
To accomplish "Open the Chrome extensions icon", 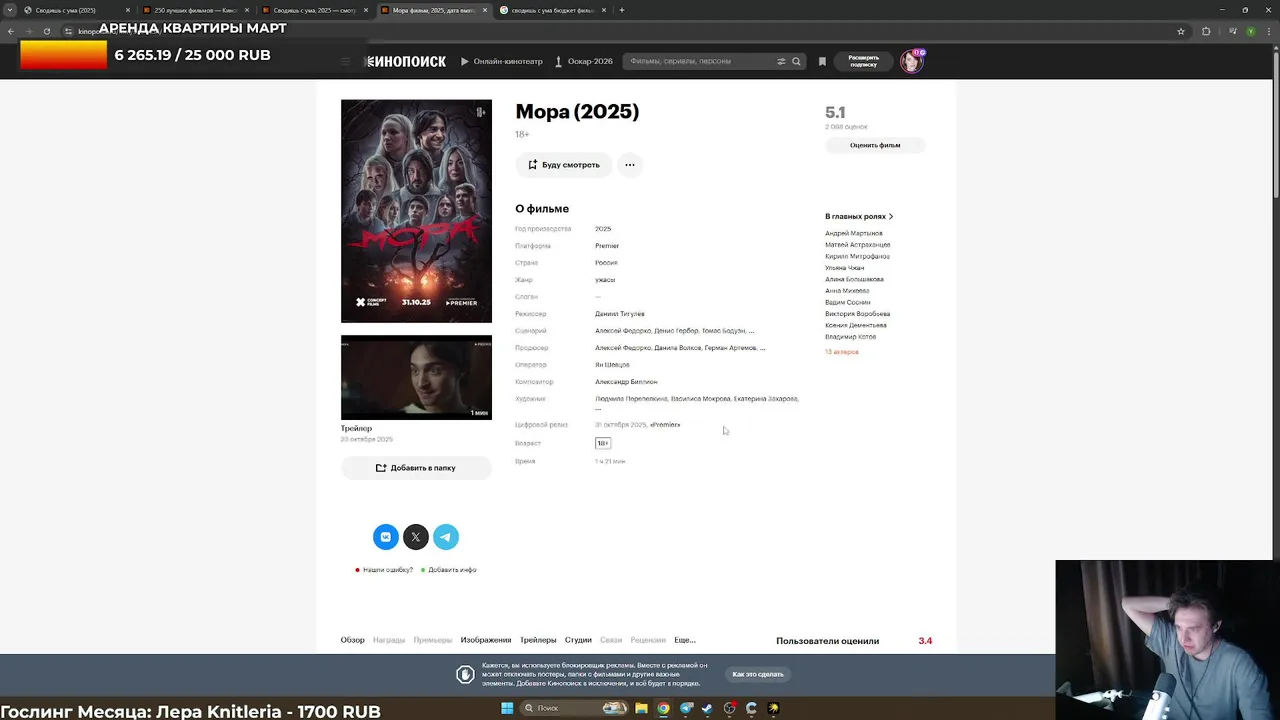I will [1206, 31].
